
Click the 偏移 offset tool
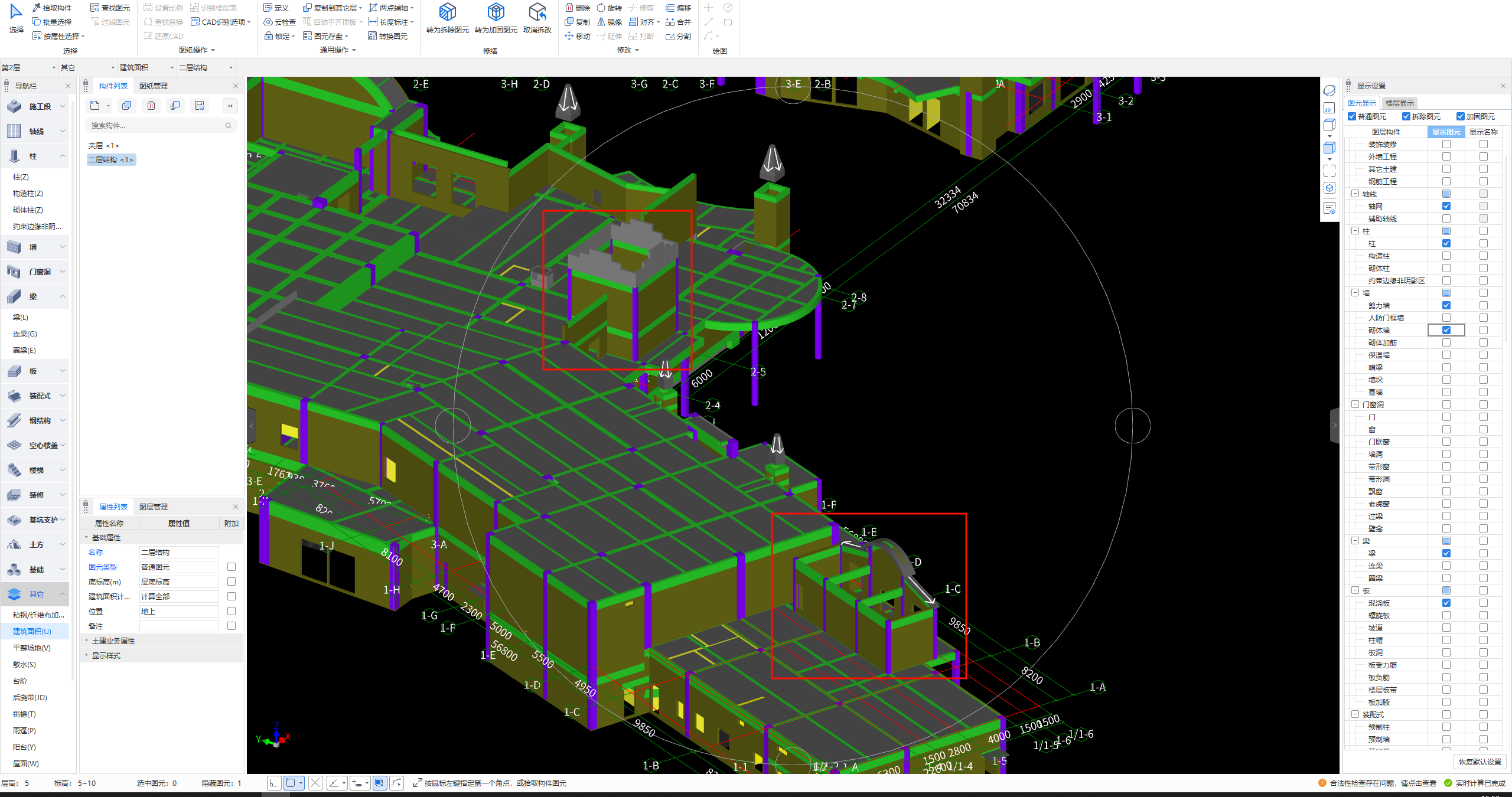click(x=678, y=8)
